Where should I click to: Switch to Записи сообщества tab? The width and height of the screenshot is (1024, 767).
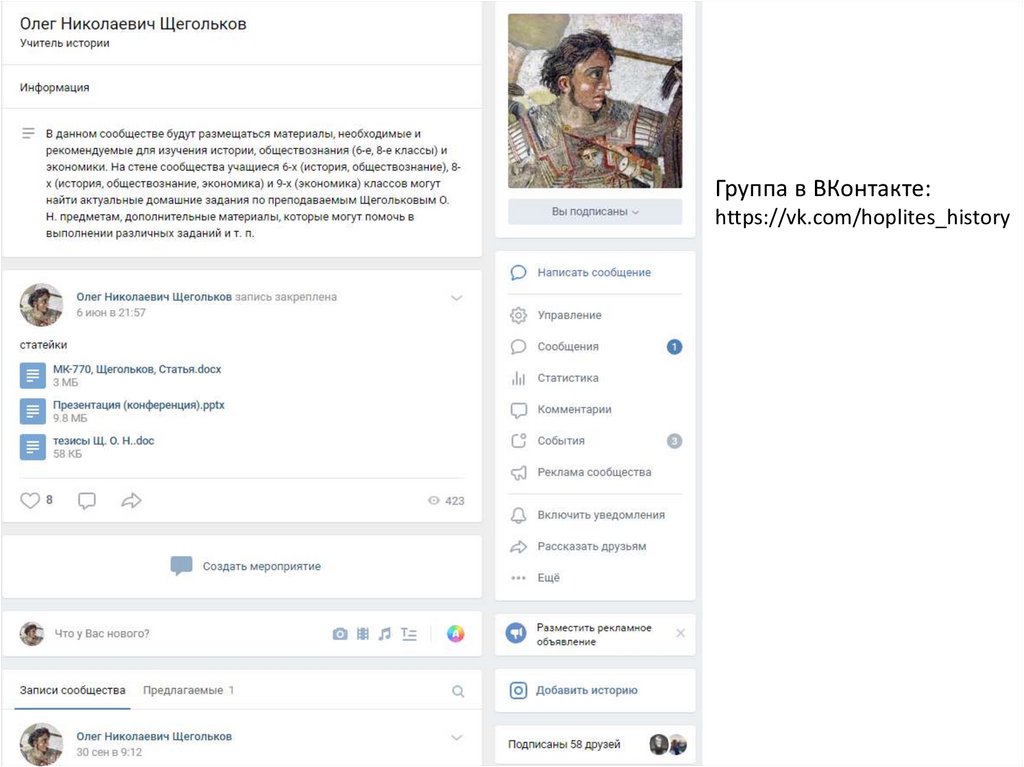click(x=72, y=691)
